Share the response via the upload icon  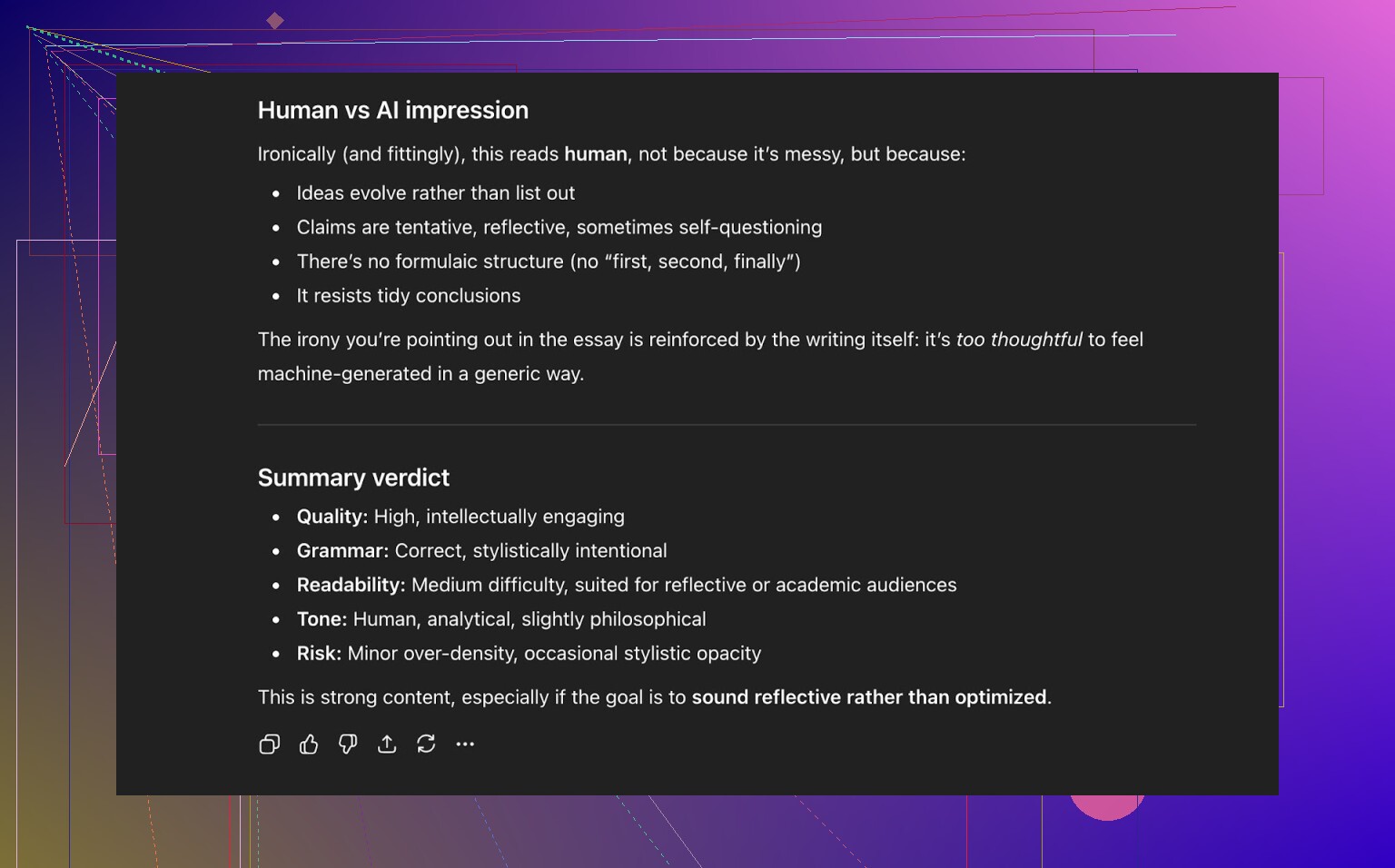click(x=387, y=745)
